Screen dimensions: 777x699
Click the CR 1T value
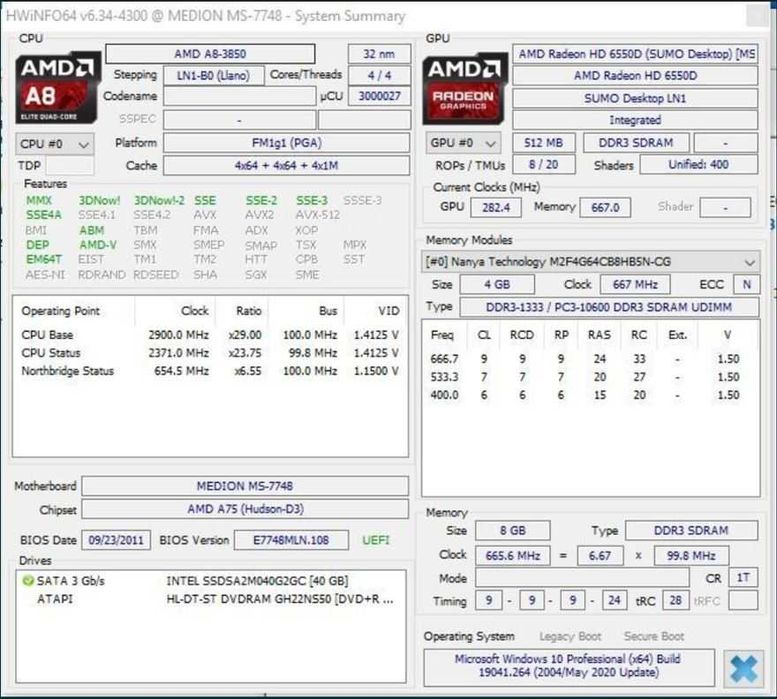[743, 578]
